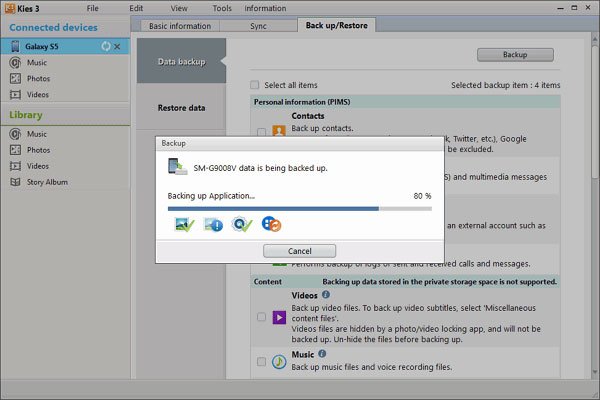Disconnect Galaxy S5 using its X icon
This screenshot has width=600, height=400.
point(117,47)
